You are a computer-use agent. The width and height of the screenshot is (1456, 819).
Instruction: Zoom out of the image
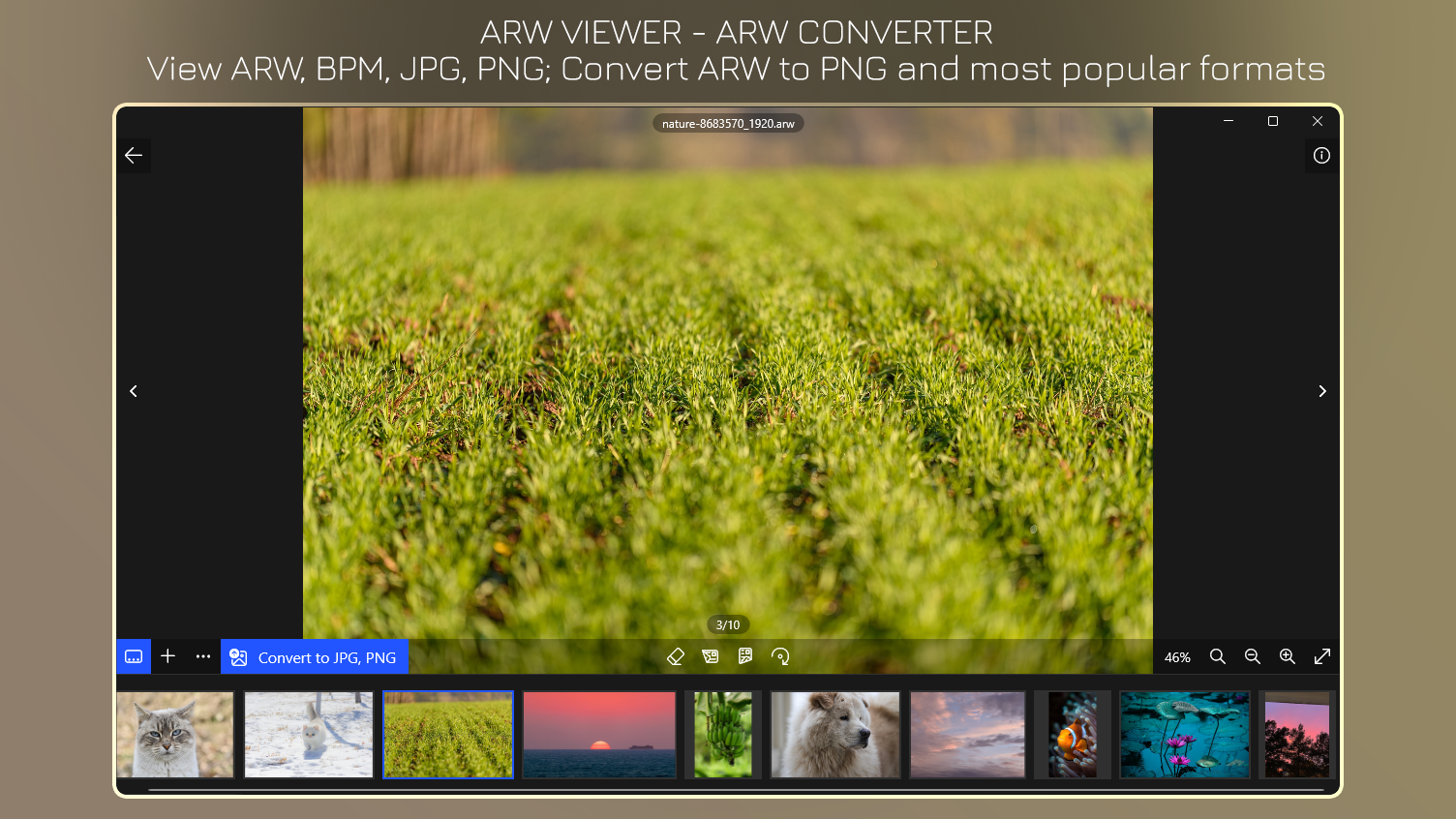(x=1253, y=656)
